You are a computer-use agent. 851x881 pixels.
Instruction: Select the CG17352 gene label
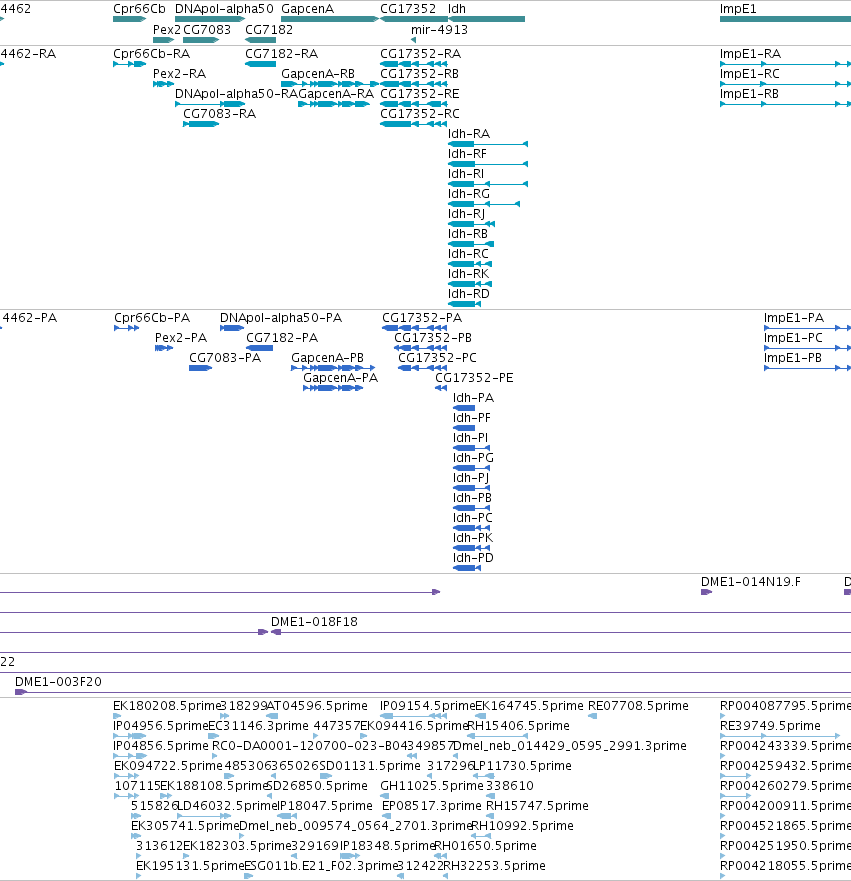click(408, 9)
